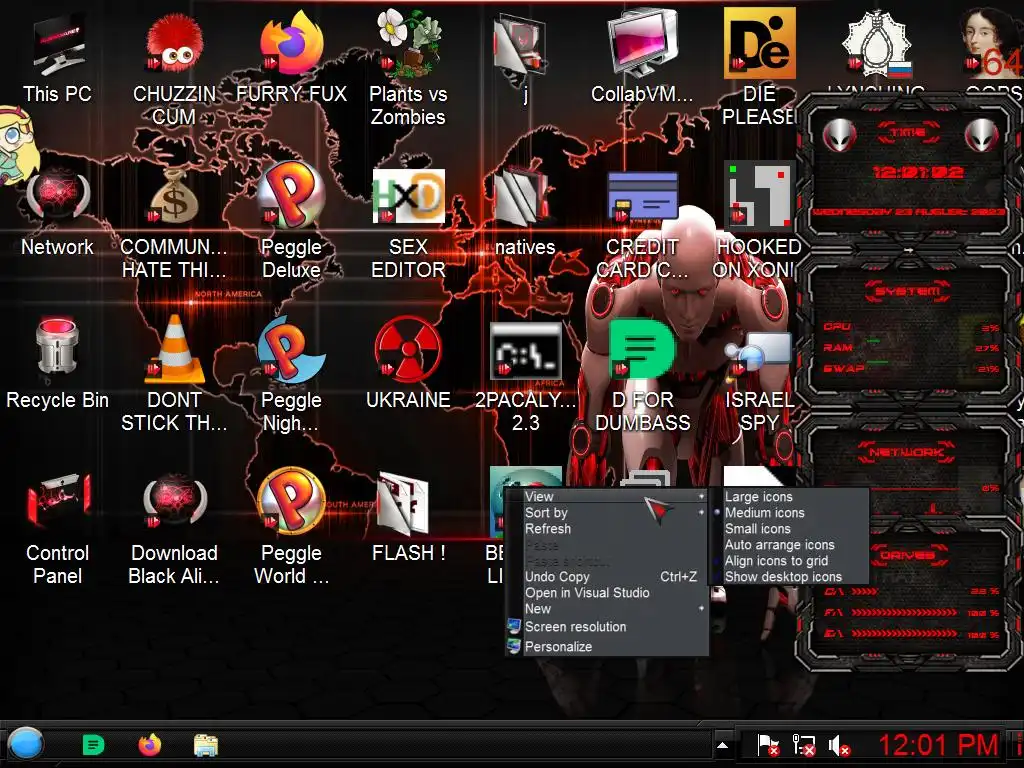
Task: Open the Control Panel desktop icon
Action: (x=57, y=502)
